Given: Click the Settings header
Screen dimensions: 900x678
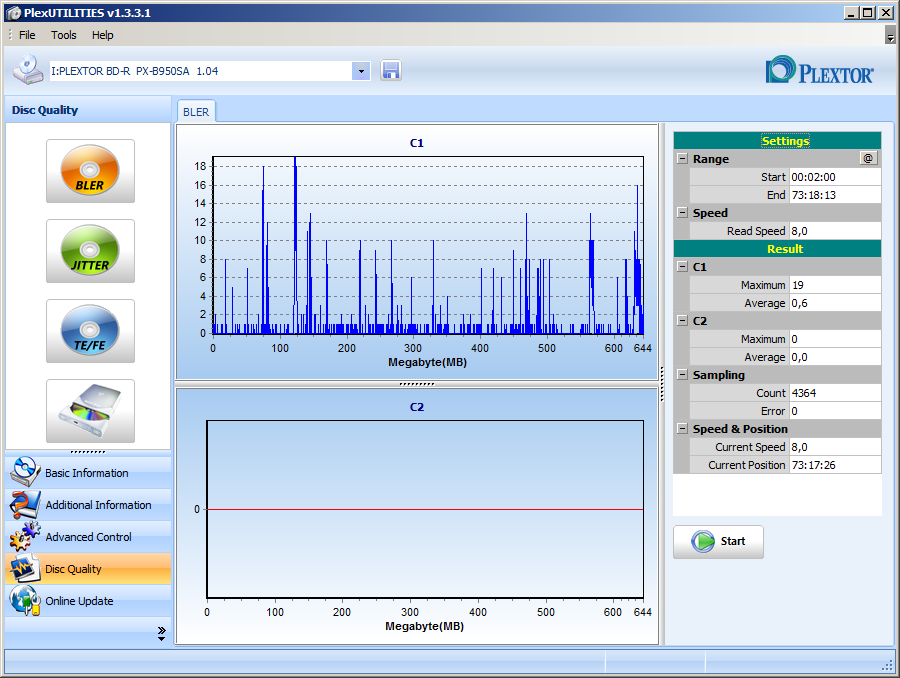Looking at the screenshot, I should click(x=777, y=141).
